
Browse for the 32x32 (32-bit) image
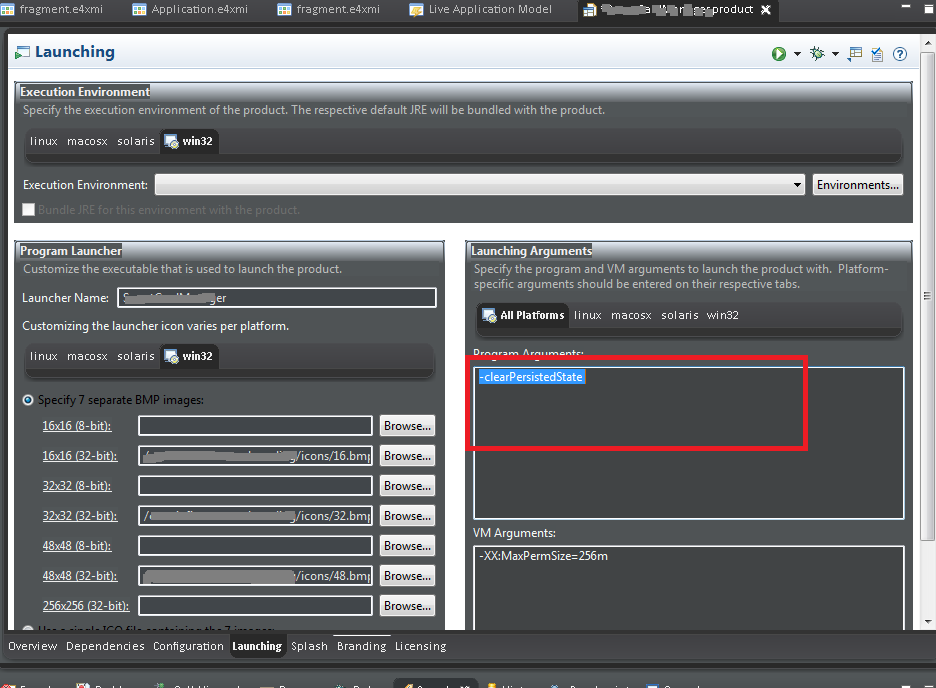(x=407, y=516)
